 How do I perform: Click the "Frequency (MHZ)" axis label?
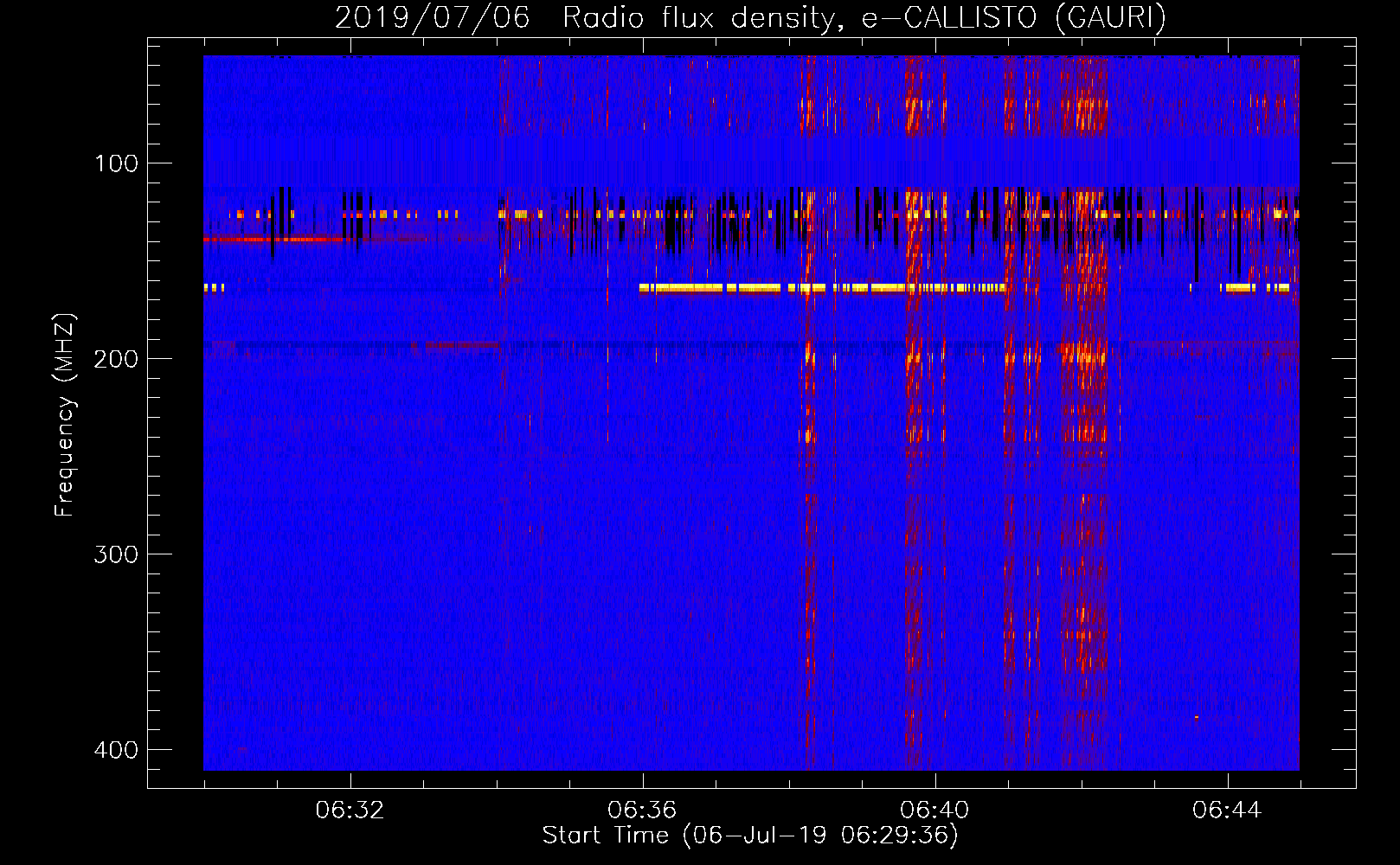65,415
